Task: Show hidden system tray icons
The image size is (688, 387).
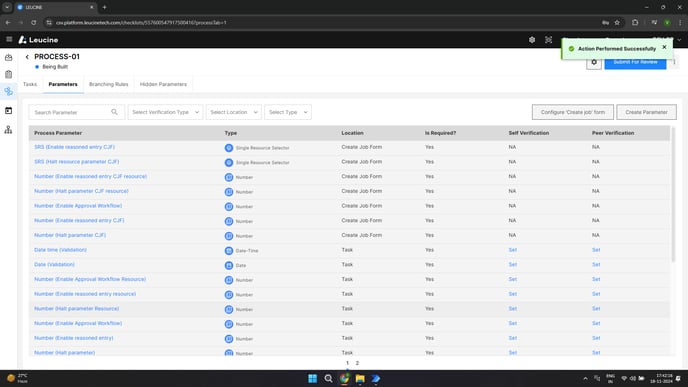Action: click(585, 379)
